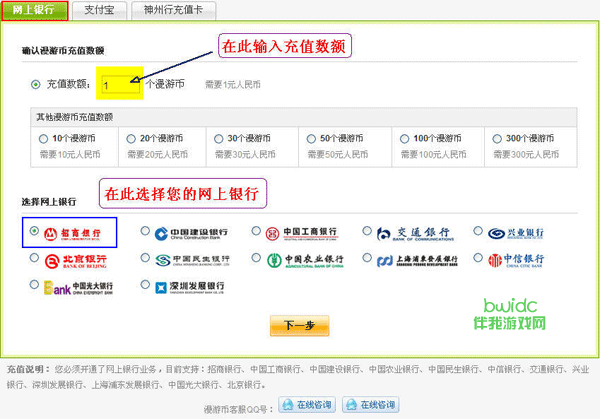
Task: Click the 需要10元人民币 text
Action: [x=70, y=155]
